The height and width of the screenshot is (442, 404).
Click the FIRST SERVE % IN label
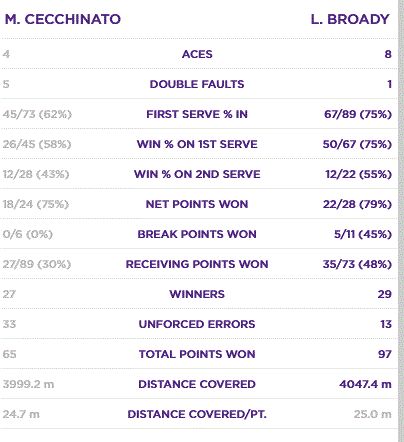(x=197, y=114)
